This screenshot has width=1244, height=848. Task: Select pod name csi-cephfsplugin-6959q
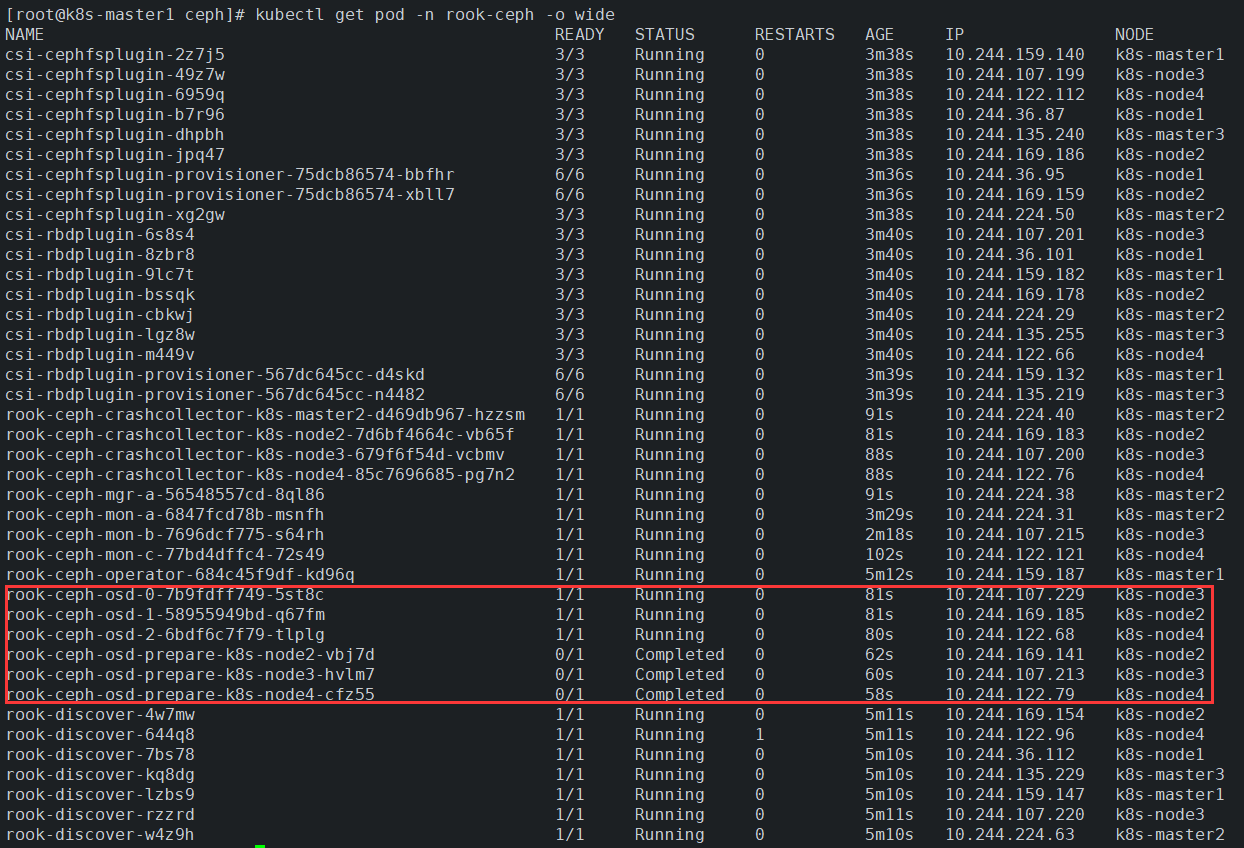click(x=115, y=94)
